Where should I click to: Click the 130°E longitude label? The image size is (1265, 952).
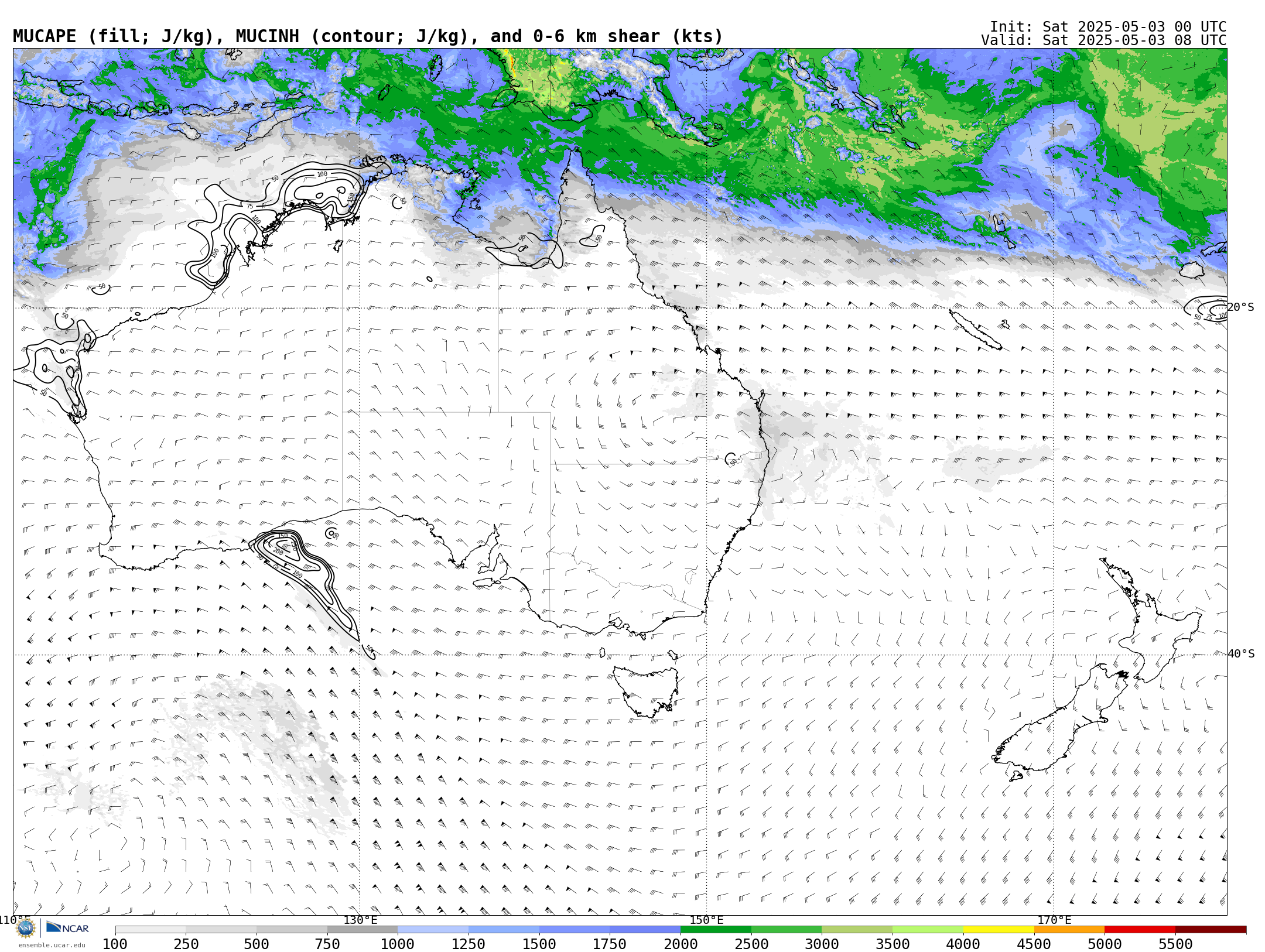click(360, 920)
